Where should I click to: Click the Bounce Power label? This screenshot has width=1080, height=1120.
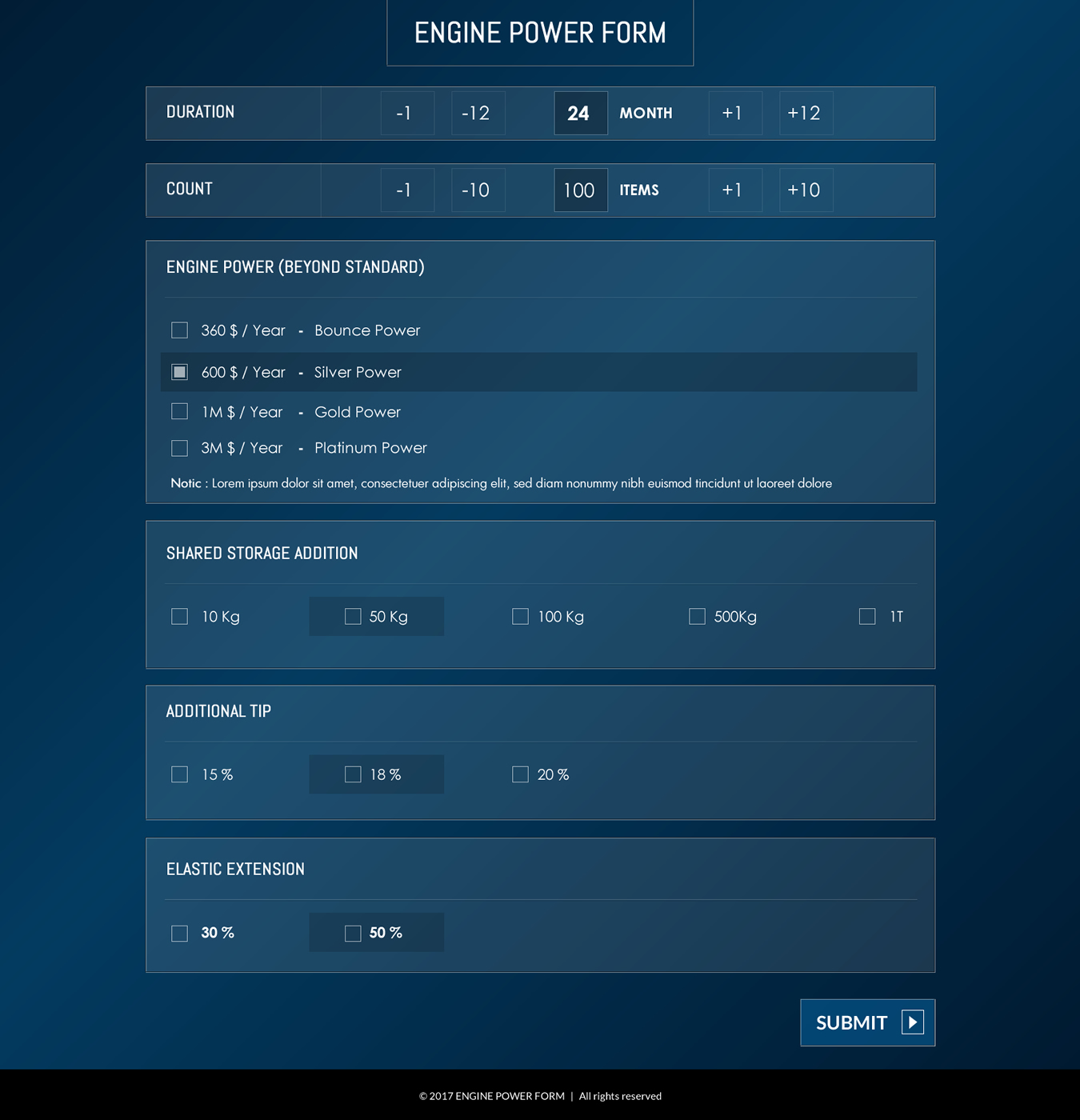[x=367, y=330]
